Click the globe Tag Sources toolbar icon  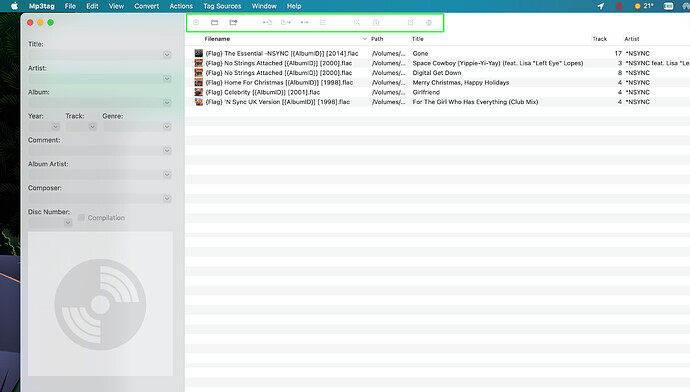(429, 22)
